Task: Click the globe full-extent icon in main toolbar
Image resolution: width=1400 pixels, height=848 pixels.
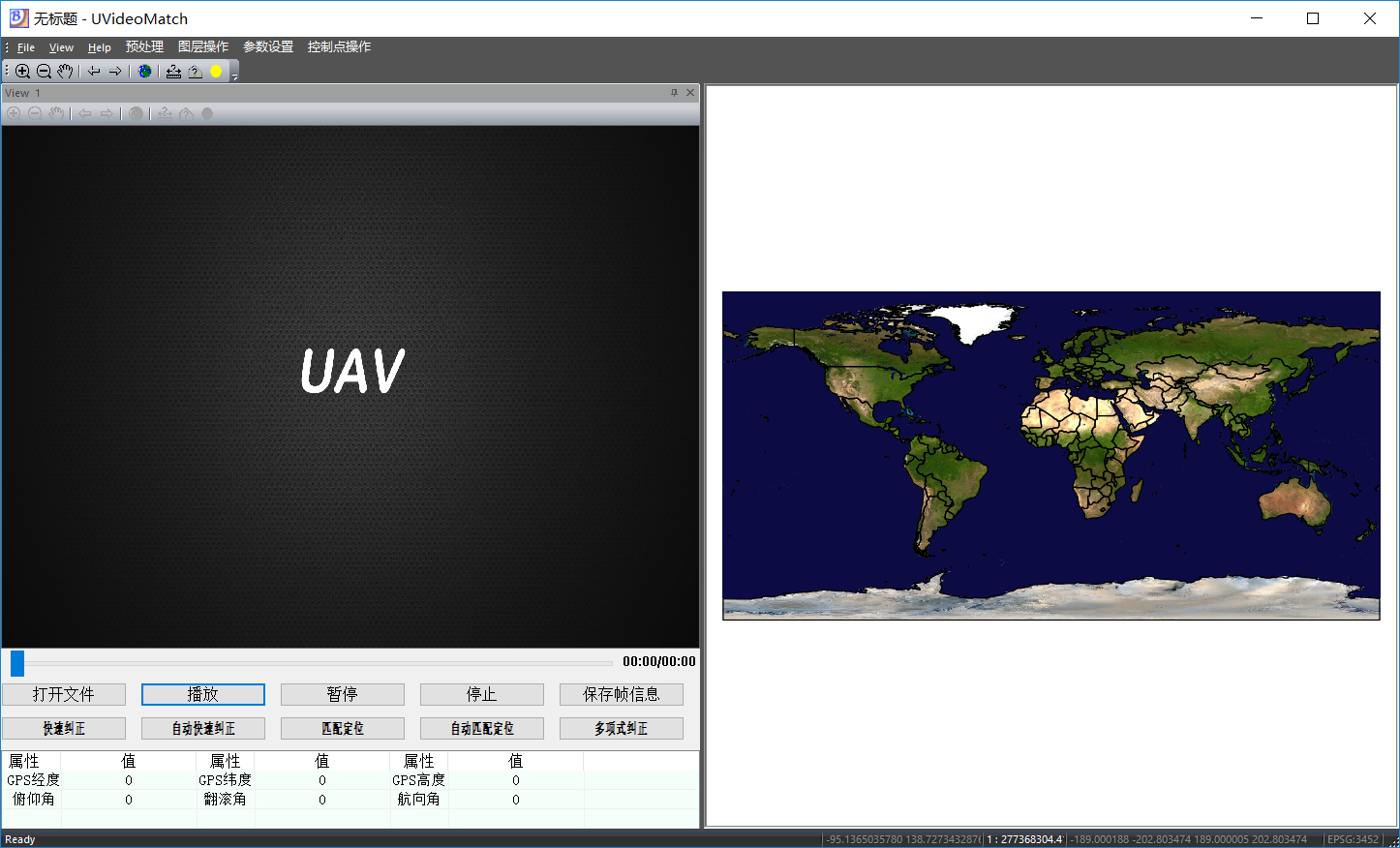Action: (x=145, y=71)
